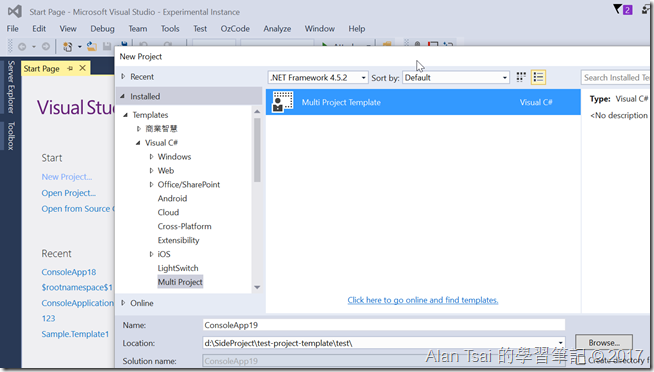Viewport: 654px width, 372px height.
Task: Click the project Name input field
Action: (x=384, y=325)
